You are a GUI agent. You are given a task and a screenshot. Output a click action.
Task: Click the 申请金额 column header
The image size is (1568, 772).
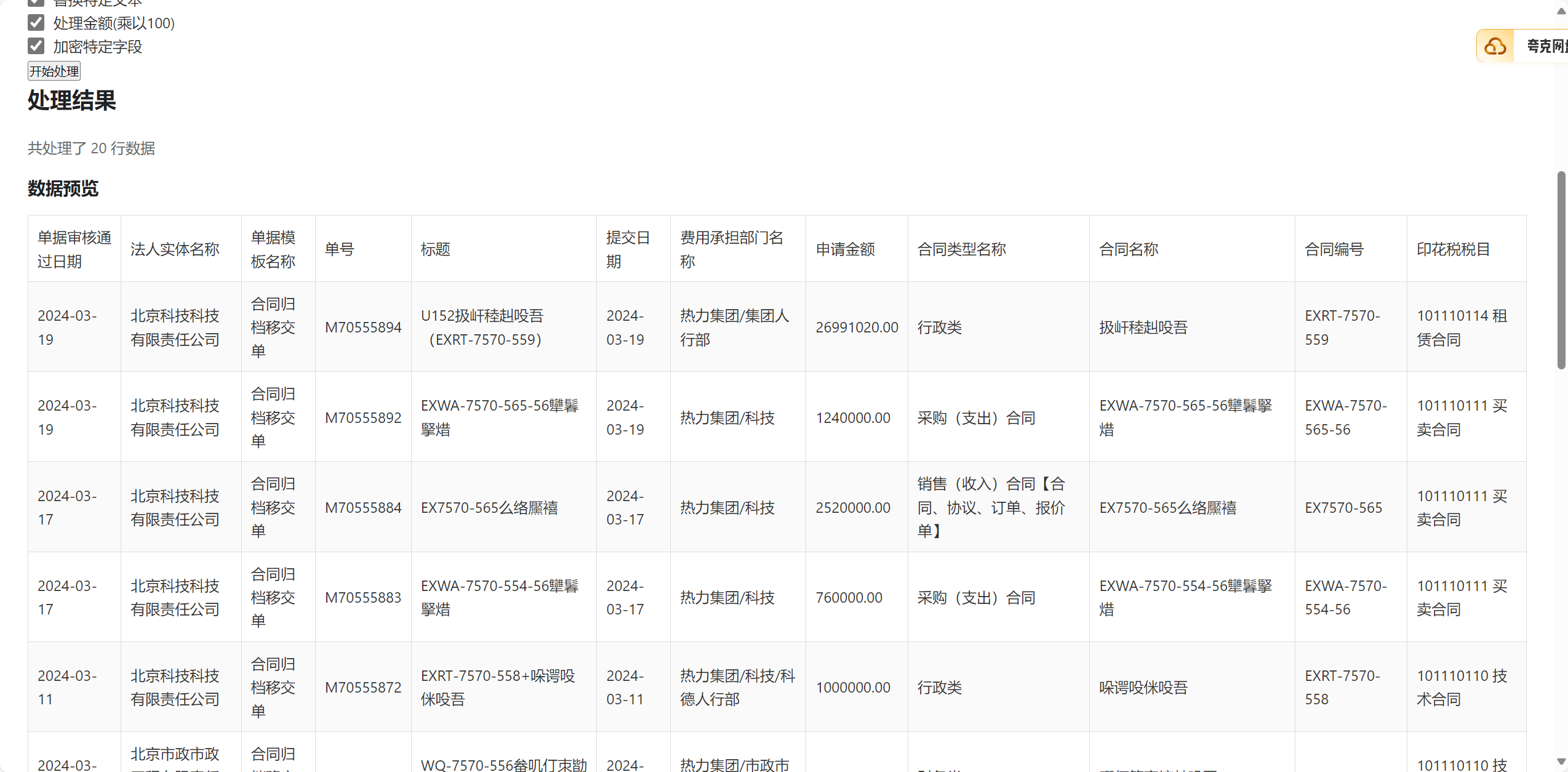pyautogui.click(x=845, y=249)
